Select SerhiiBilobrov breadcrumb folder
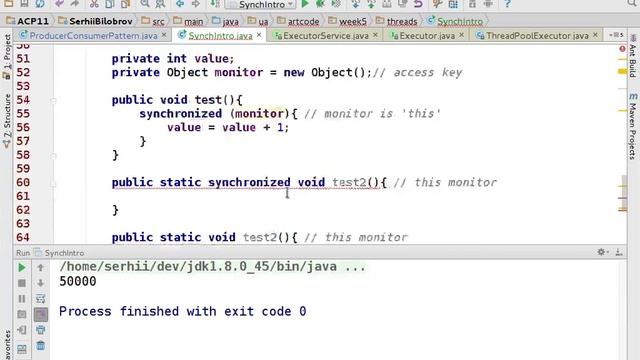The height and width of the screenshot is (360, 640). click(96, 21)
